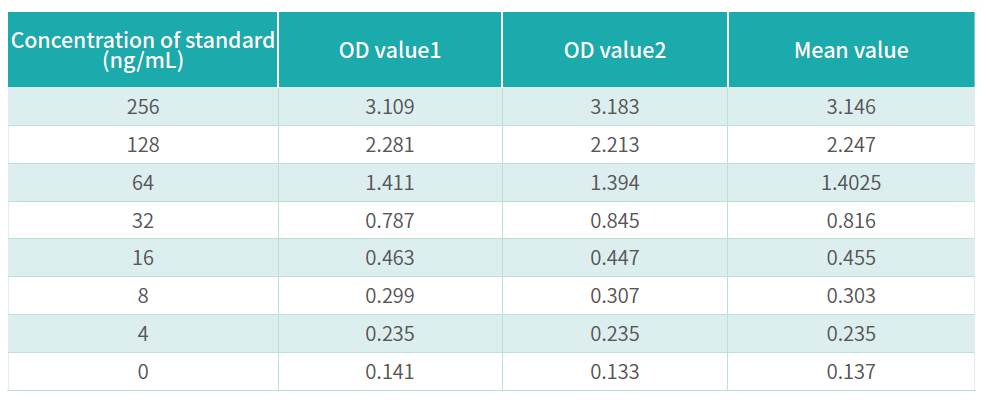Select the 2.281 cell

(x=390, y=145)
